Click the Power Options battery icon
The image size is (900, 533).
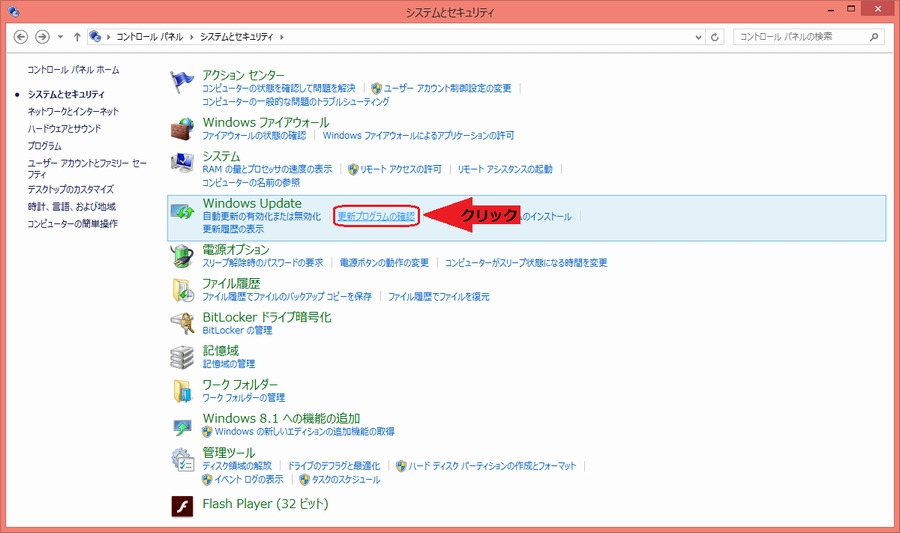coord(183,256)
